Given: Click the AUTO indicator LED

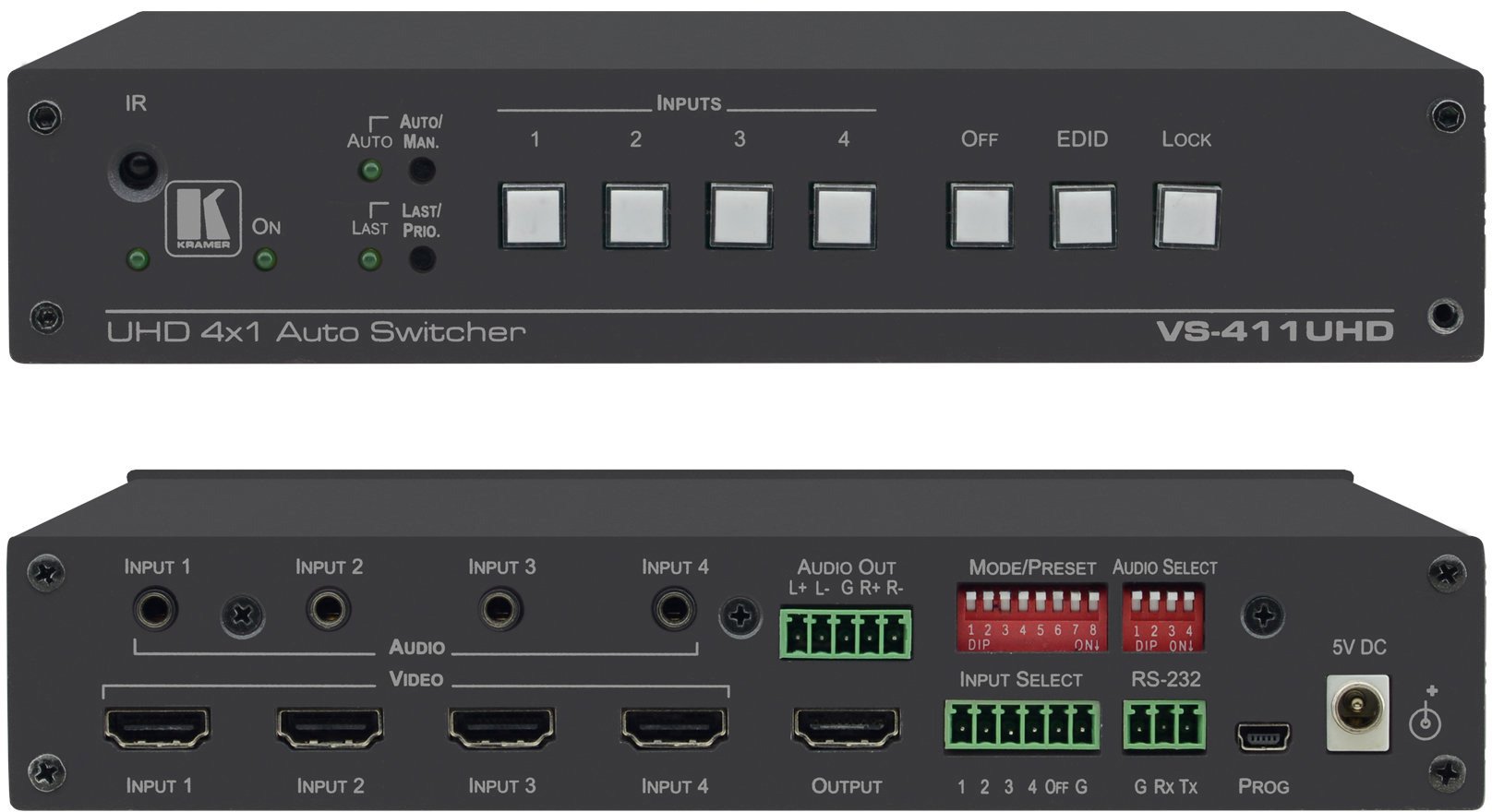Looking at the screenshot, I should (x=370, y=171).
